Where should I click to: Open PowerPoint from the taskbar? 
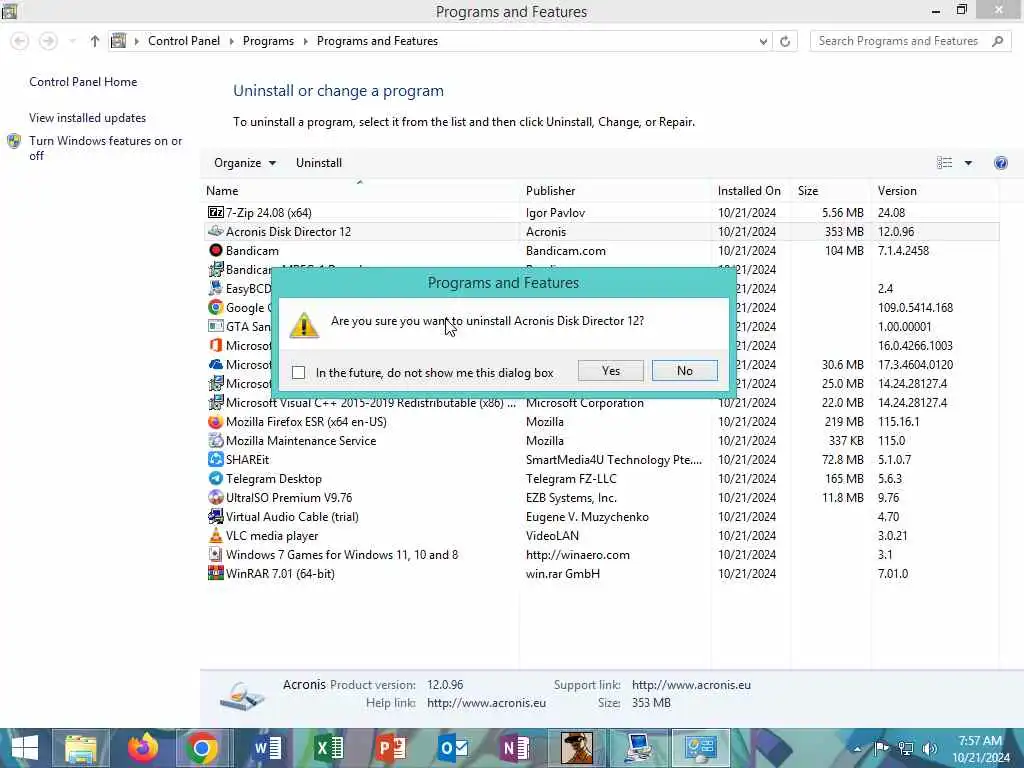(391, 748)
